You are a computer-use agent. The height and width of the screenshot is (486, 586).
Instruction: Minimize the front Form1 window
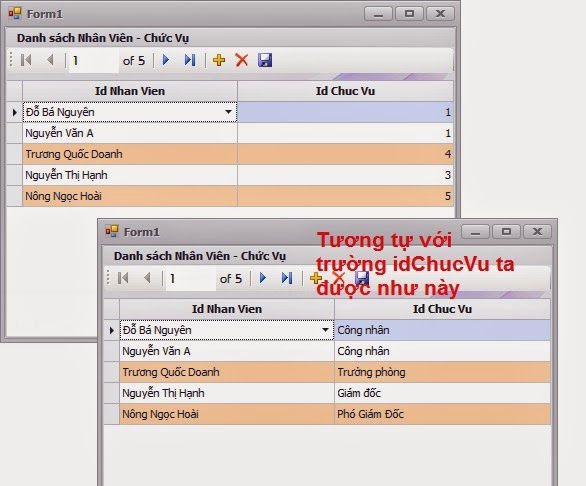475,232
